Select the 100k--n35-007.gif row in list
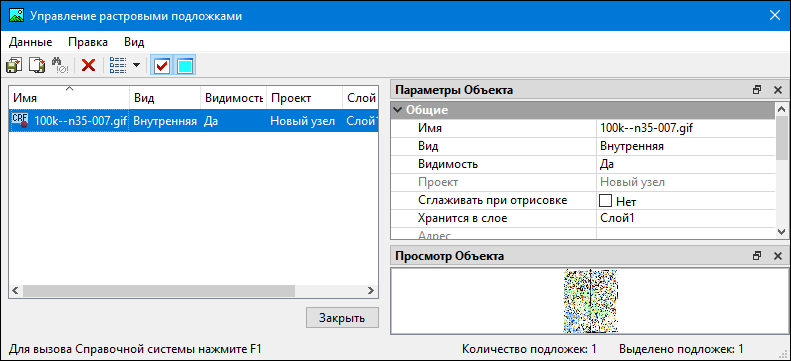Viewport: 791px width, 361px height. (194, 121)
